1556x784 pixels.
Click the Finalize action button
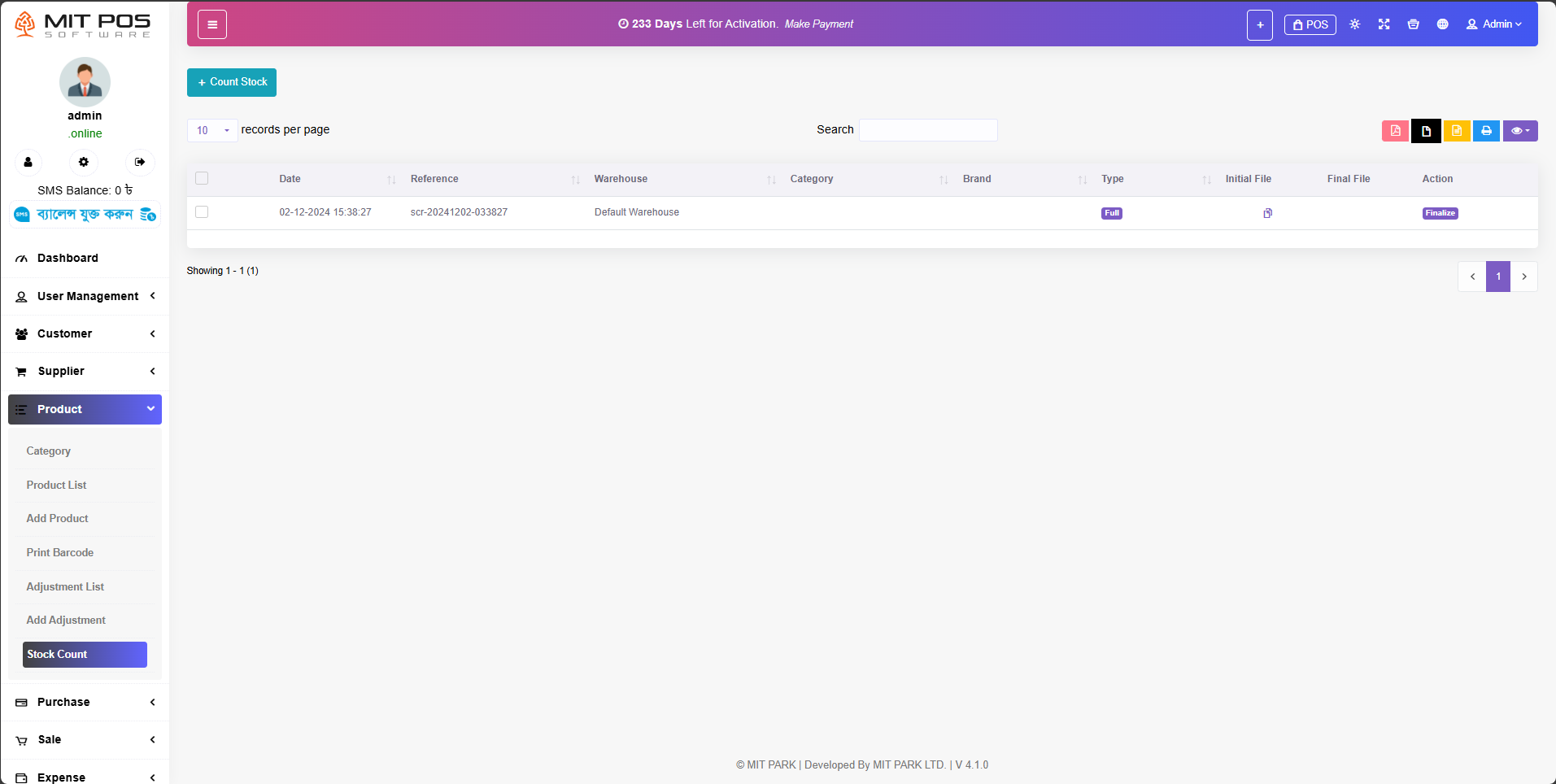pos(1440,213)
